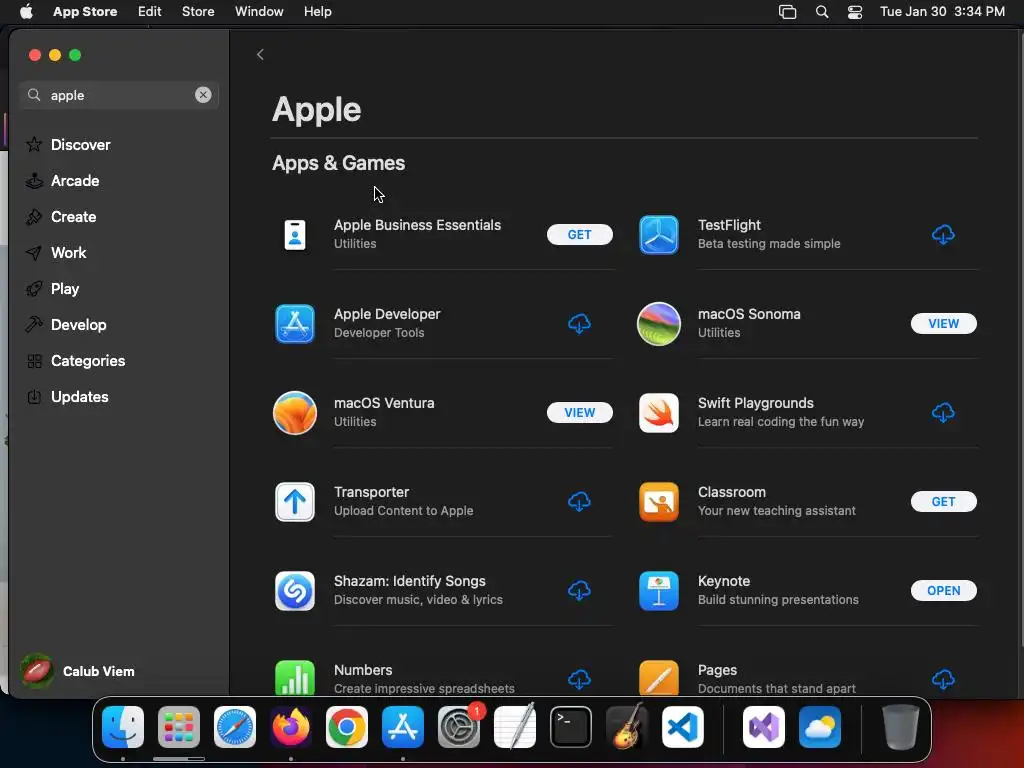Image resolution: width=1024 pixels, height=768 pixels.
Task: Download Numbers via cloud icon
Action: click(x=579, y=679)
